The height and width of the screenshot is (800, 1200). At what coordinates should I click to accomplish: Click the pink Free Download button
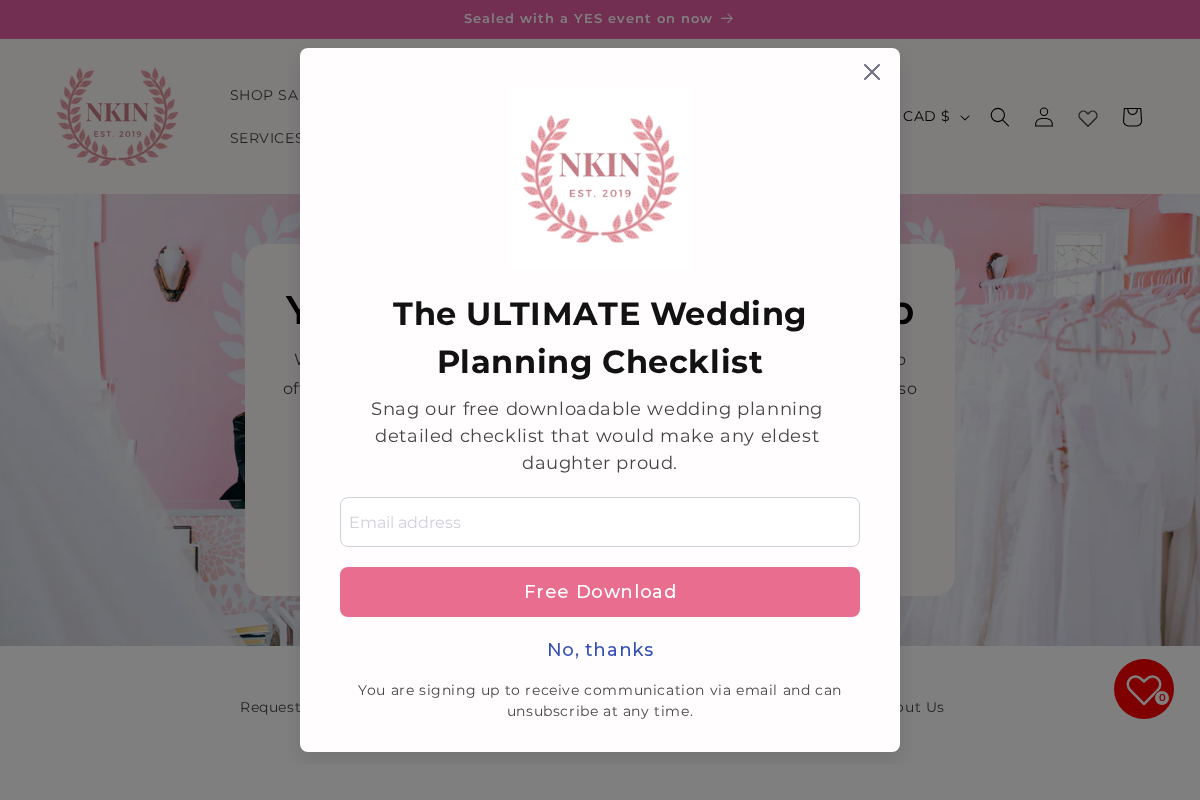point(600,592)
